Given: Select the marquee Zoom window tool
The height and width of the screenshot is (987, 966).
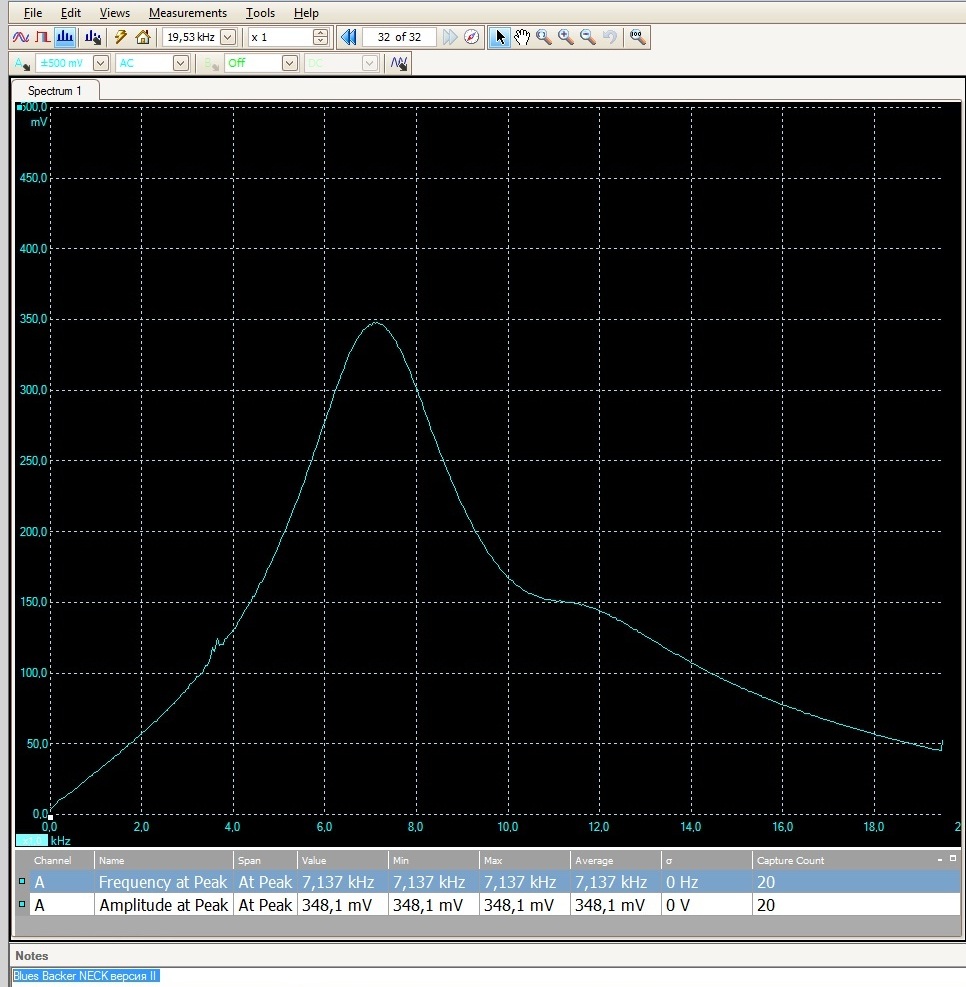Looking at the screenshot, I should 544,37.
